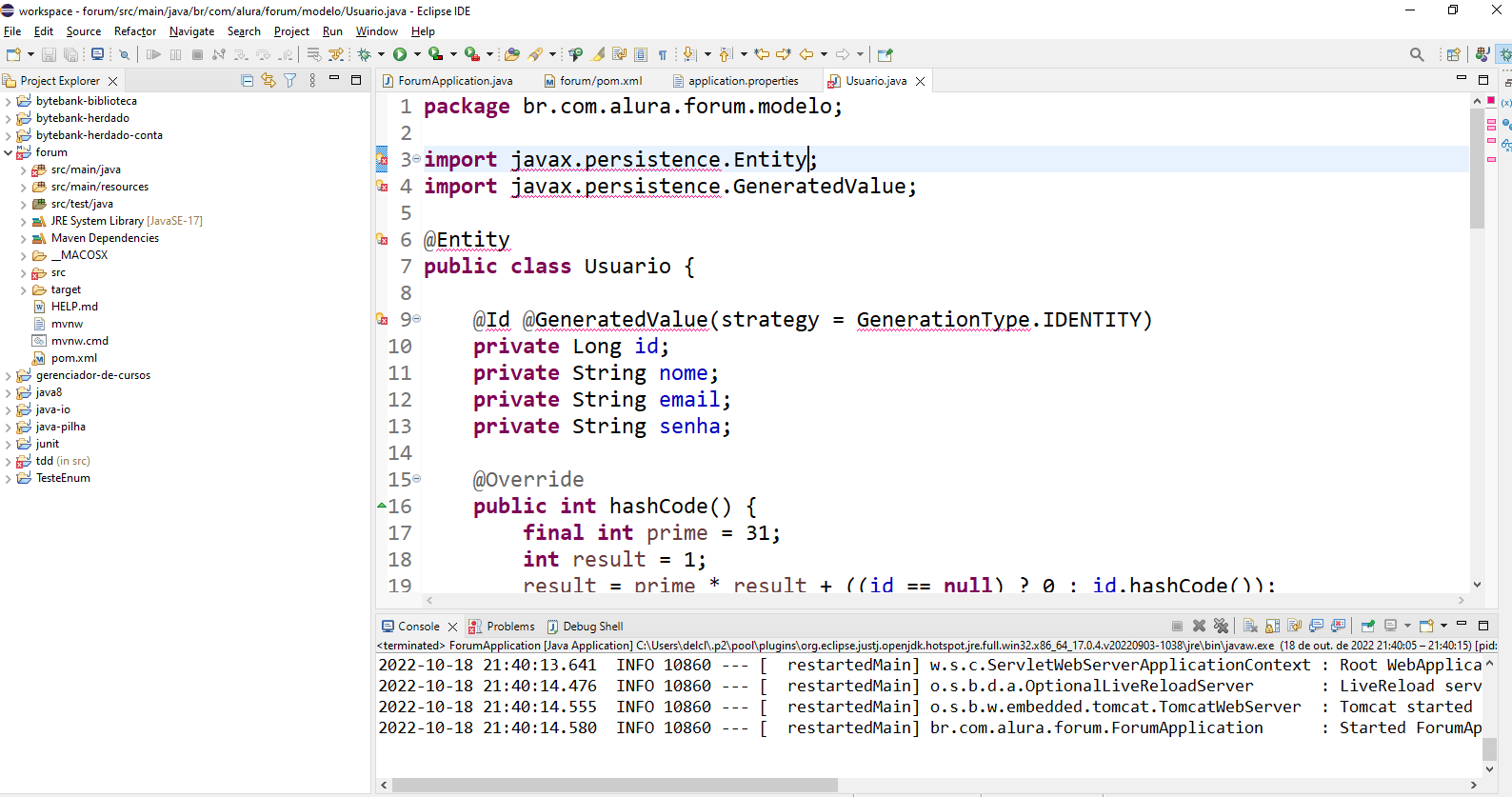The height and width of the screenshot is (797, 1512).
Task: Open a terminal from the toolbar
Action: tap(97, 55)
